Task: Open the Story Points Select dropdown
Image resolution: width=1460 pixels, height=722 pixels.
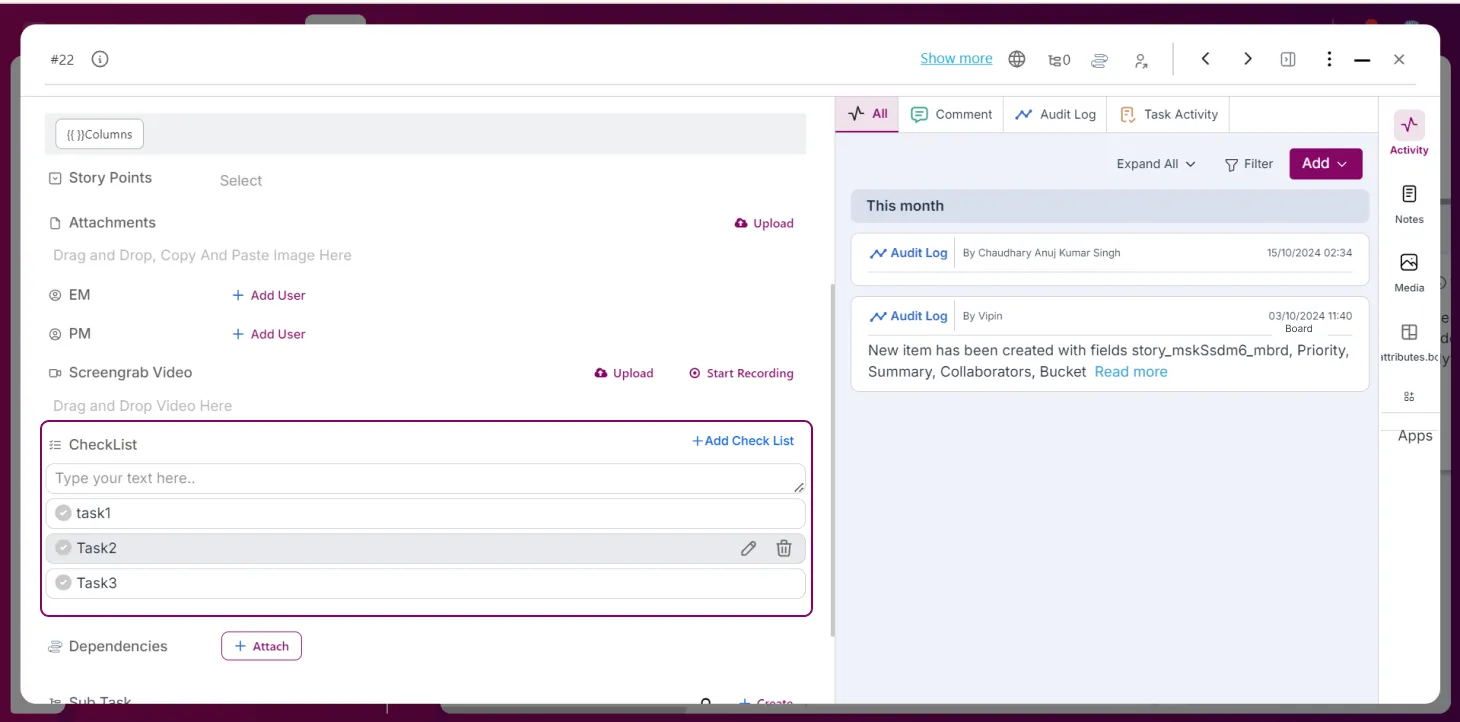Action: point(241,181)
